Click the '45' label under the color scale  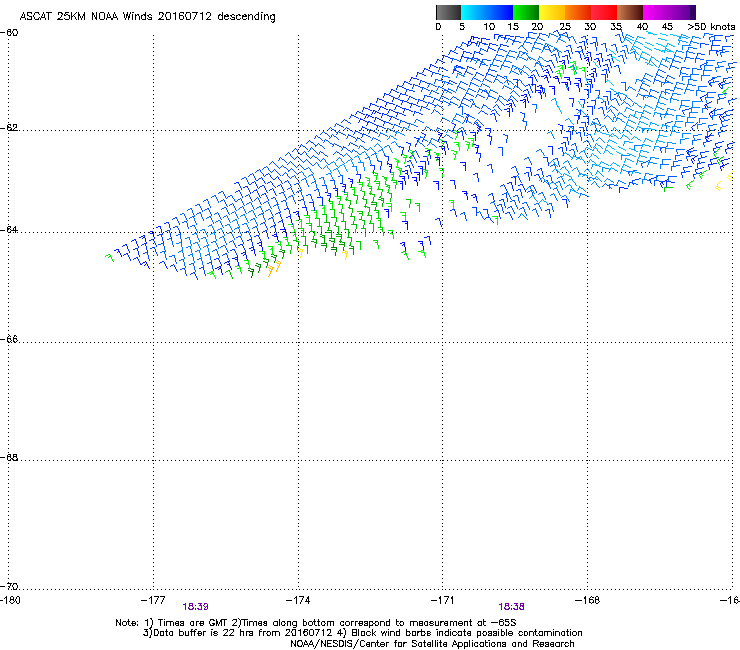(x=667, y=27)
